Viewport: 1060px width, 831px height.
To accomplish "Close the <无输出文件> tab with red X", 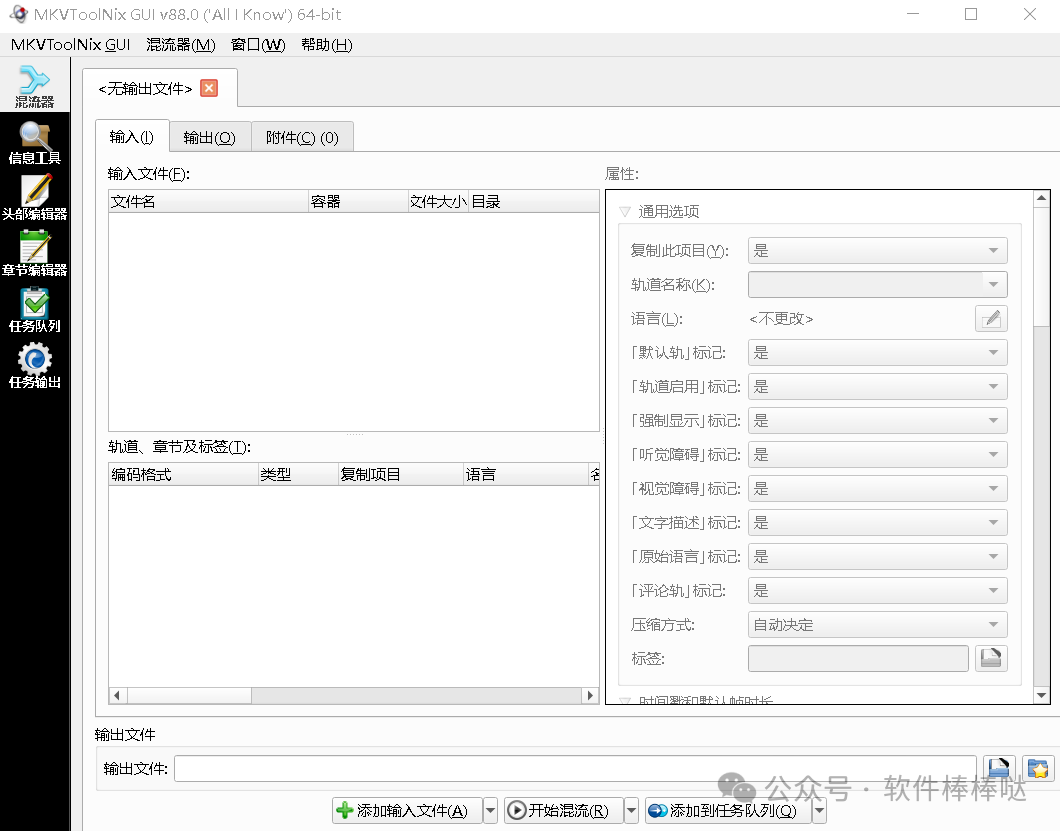I will (x=209, y=89).
